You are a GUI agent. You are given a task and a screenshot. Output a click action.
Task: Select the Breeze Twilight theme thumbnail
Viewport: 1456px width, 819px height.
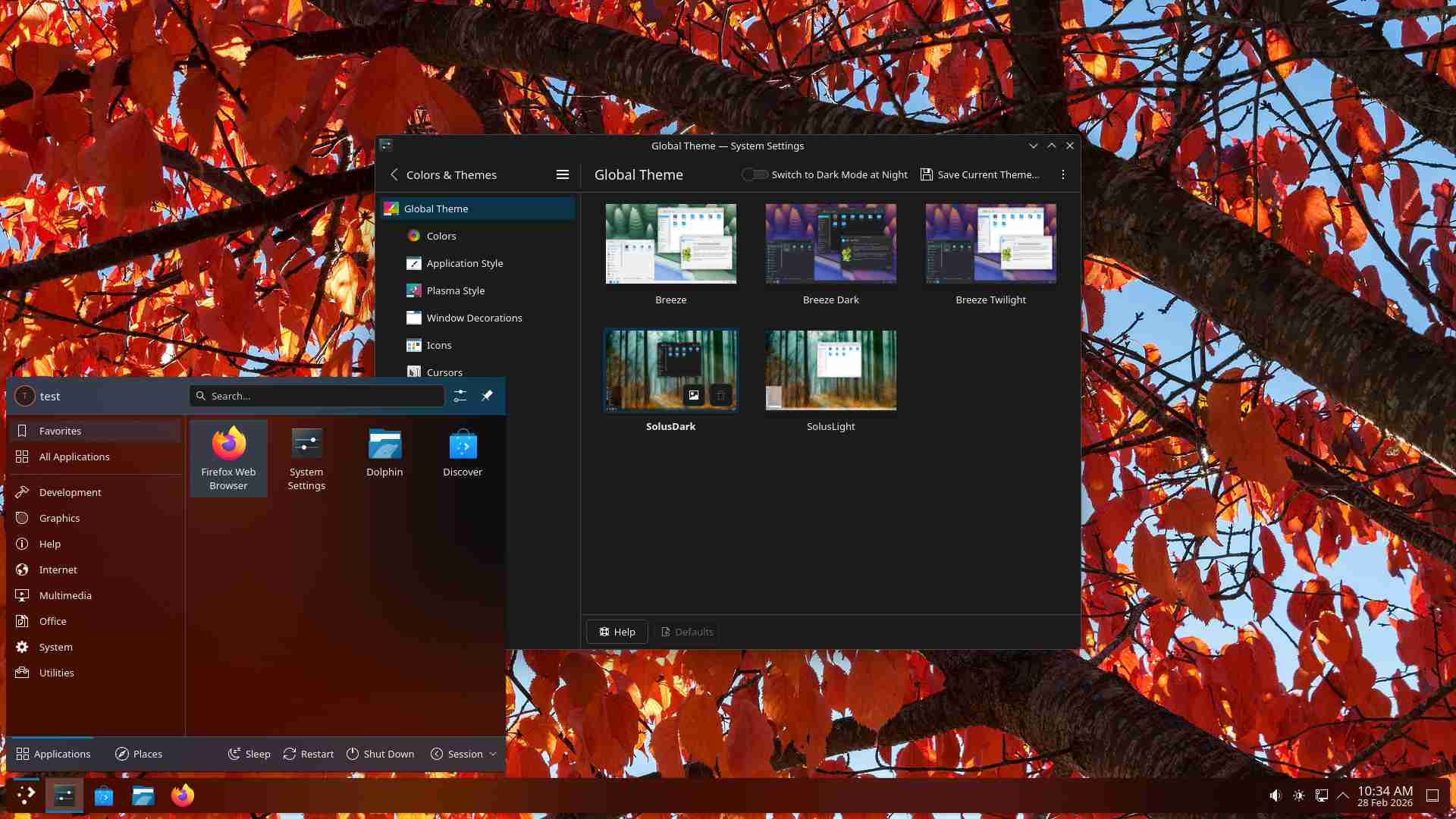[990, 243]
